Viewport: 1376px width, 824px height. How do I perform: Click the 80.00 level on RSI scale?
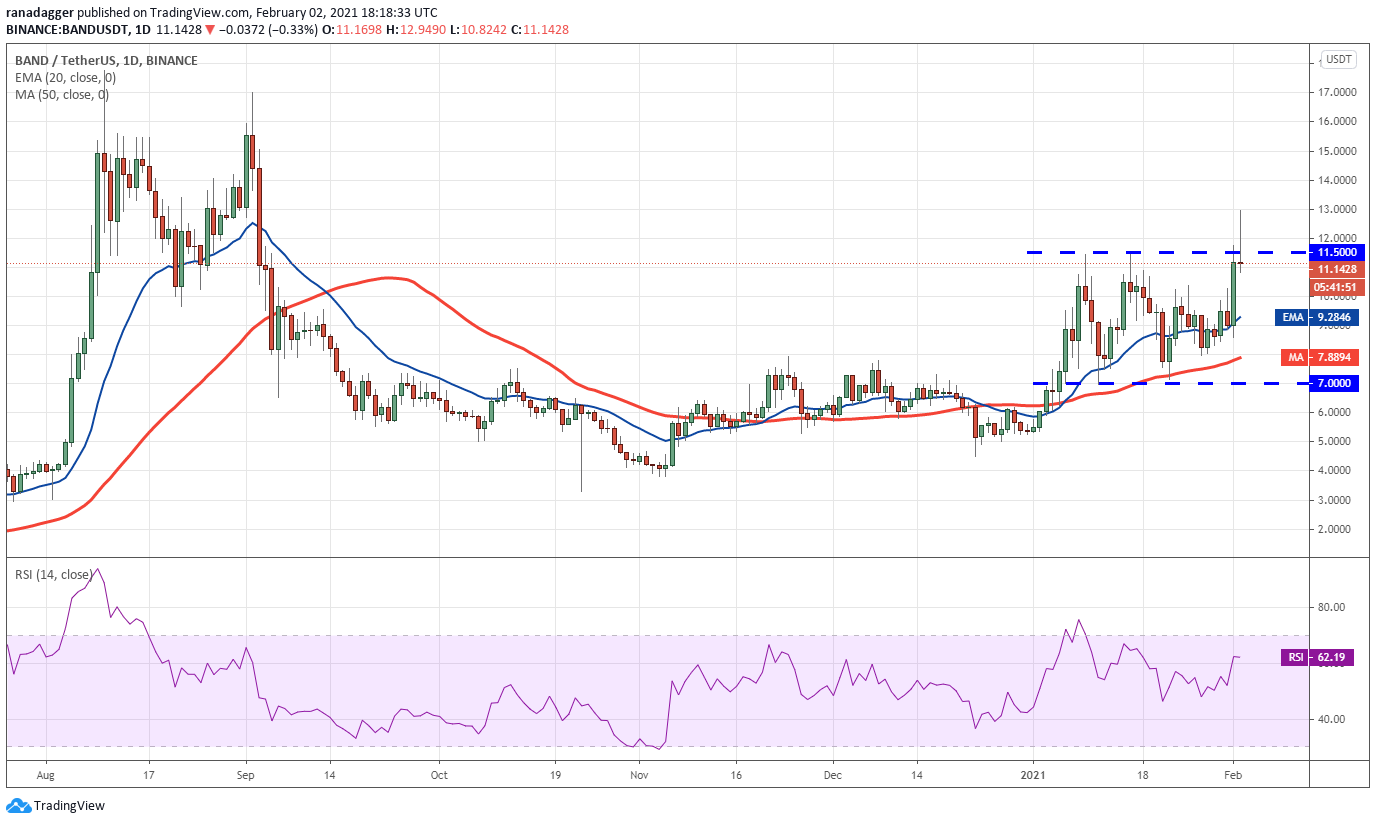click(1329, 607)
